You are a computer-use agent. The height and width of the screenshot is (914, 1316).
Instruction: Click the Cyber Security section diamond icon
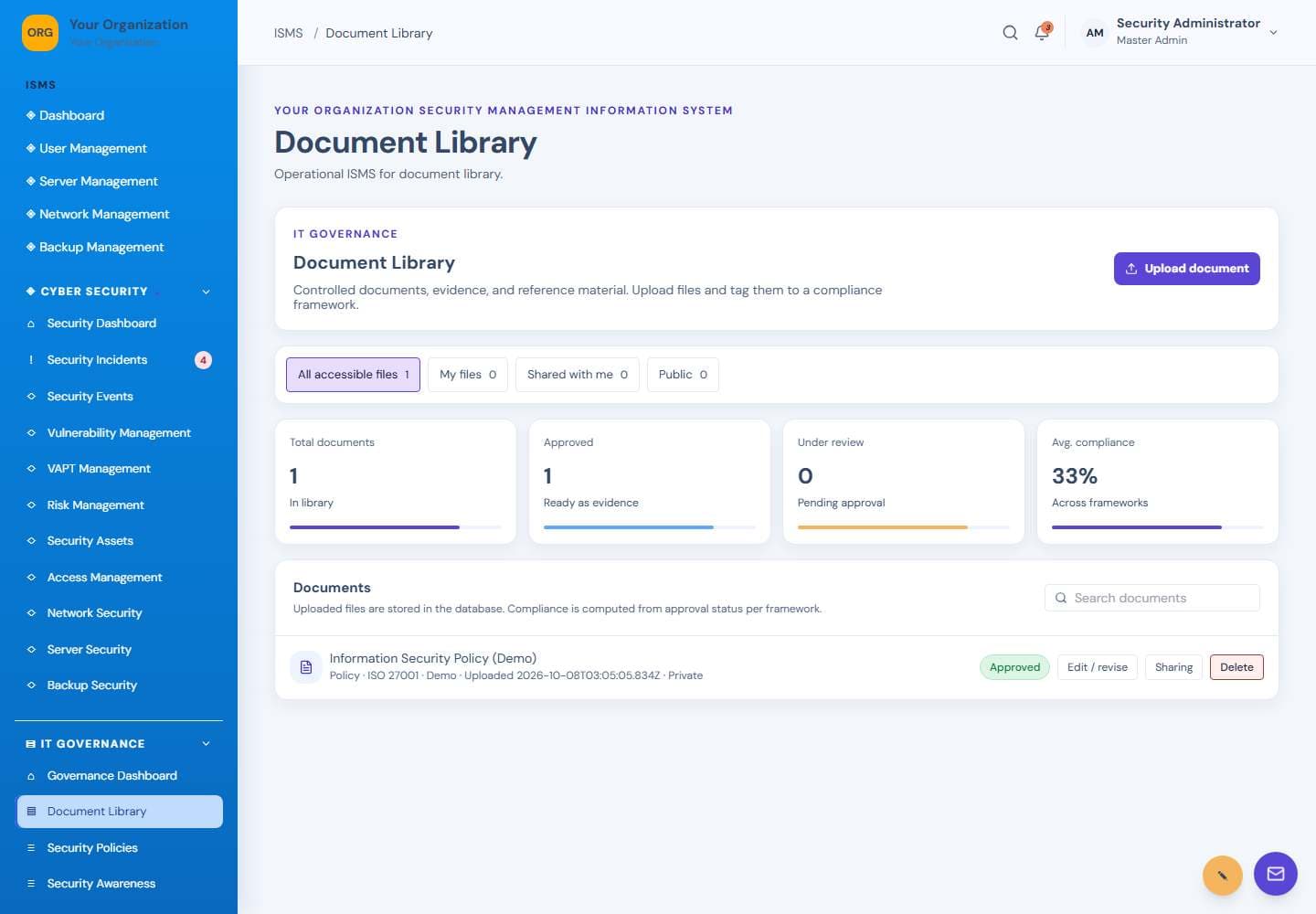(x=31, y=292)
